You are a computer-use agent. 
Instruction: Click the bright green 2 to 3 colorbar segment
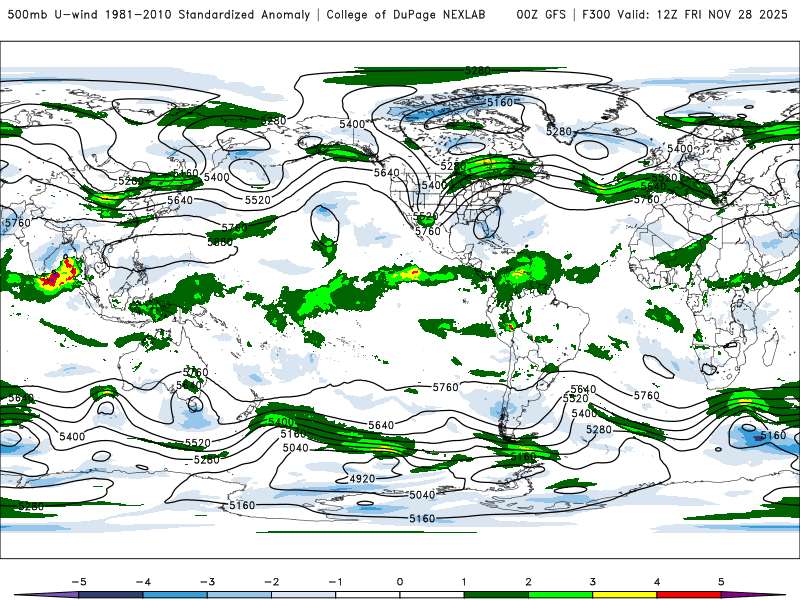click(x=561, y=595)
